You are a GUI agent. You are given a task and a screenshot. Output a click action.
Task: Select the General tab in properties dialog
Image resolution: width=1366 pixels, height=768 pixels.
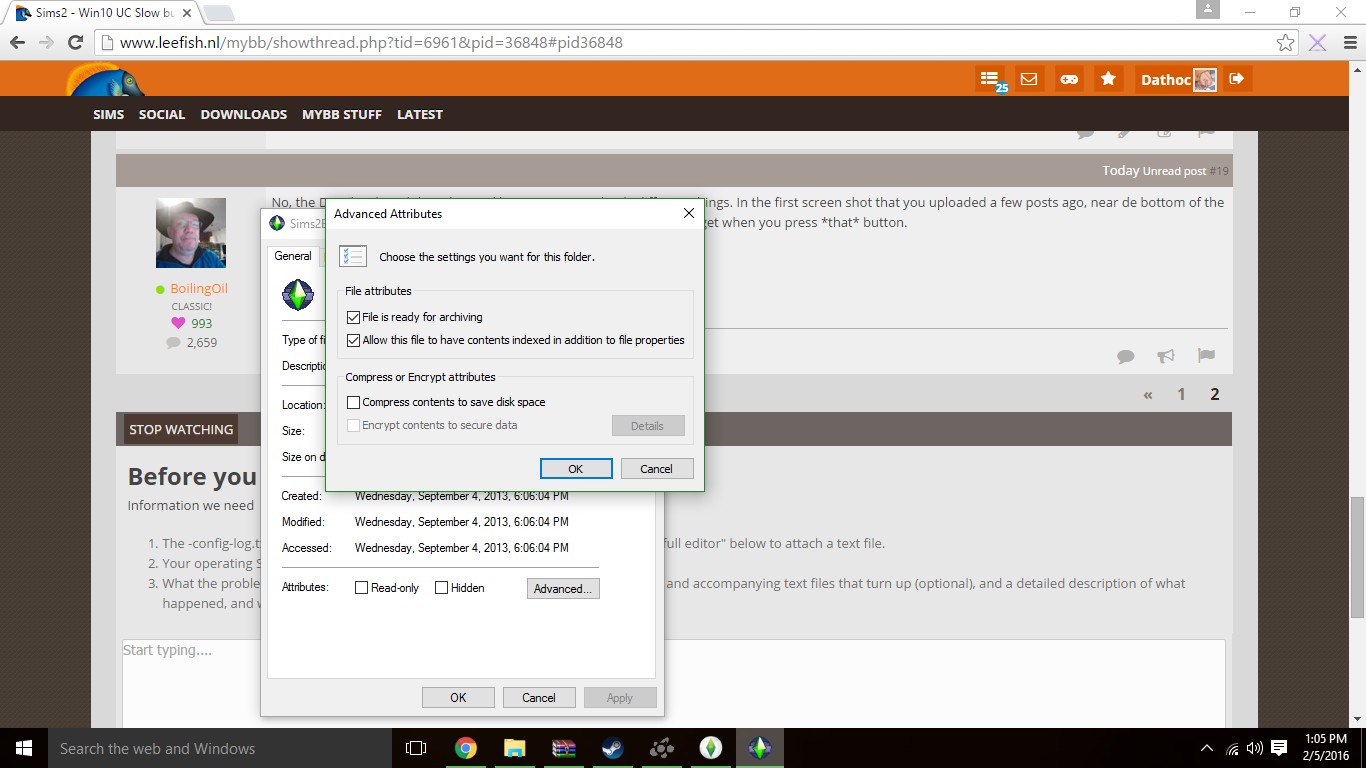[293, 256]
